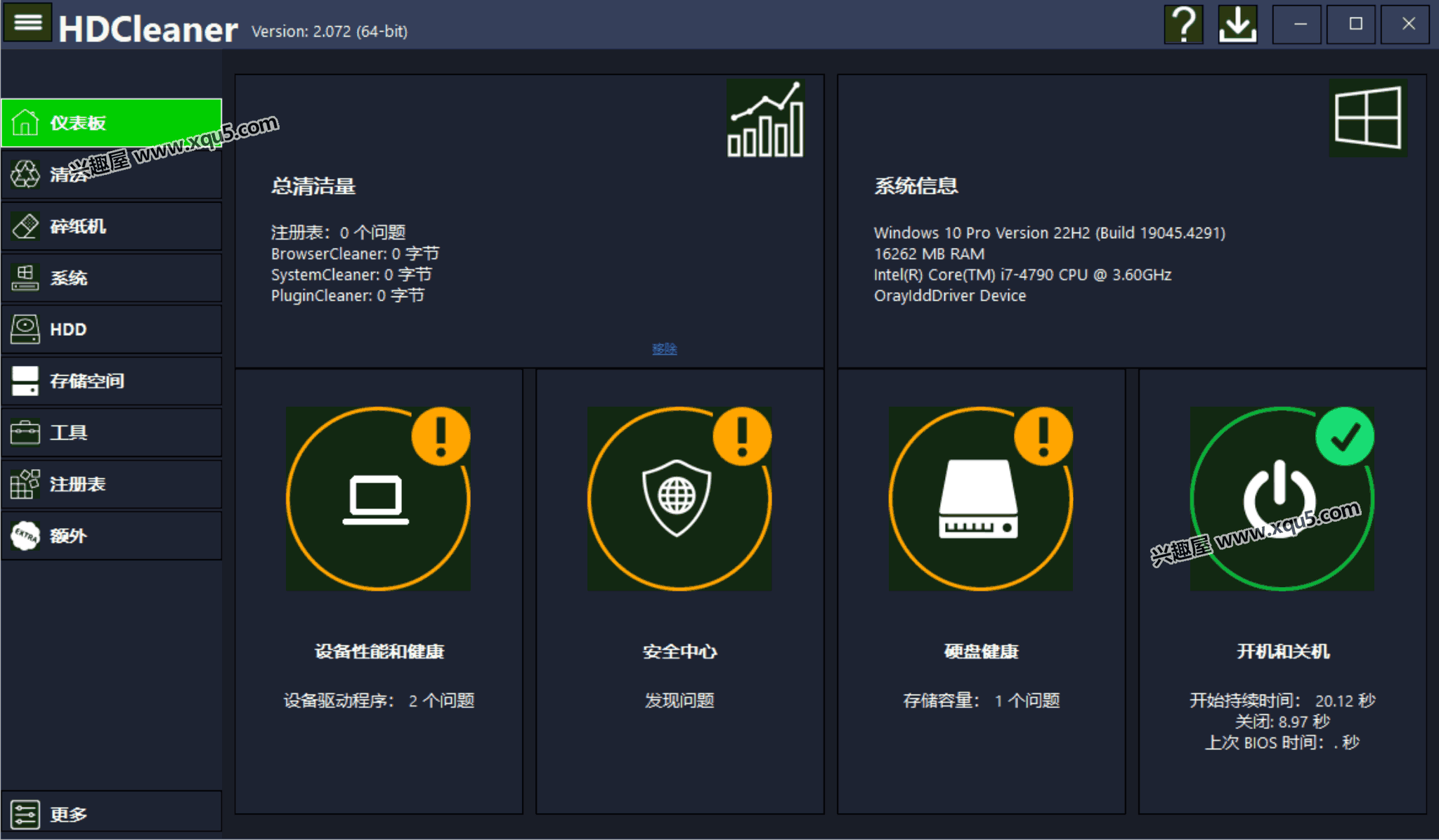Click the 总清洁量 heading
This screenshot has height=840, width=1439.
point(313,186)
